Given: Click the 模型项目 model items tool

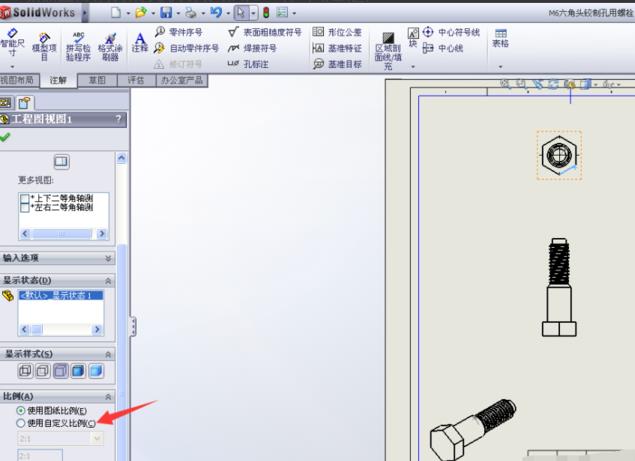Looking at the screenshot, I should pos(44,47).
